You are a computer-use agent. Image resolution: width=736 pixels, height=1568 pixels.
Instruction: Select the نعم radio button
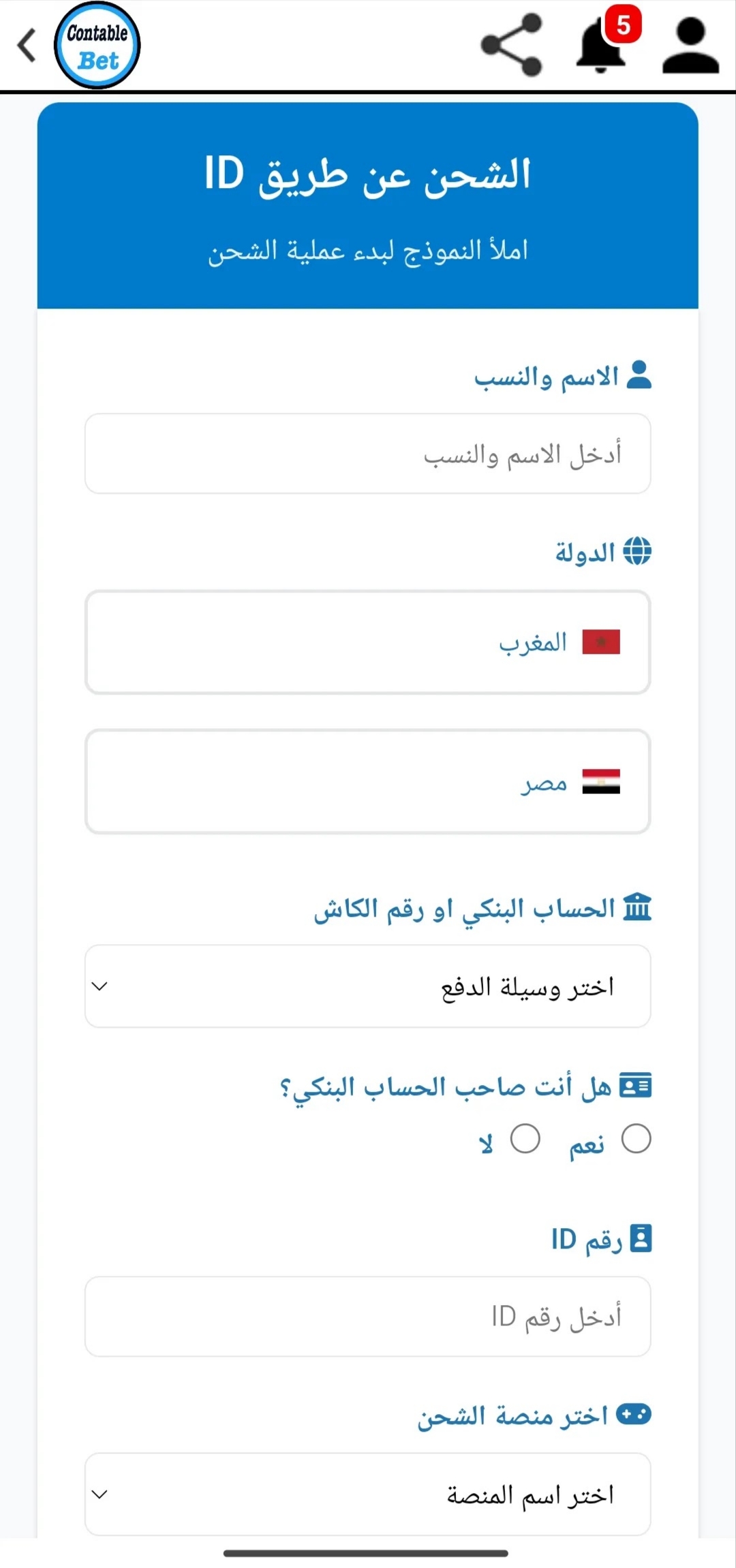click(637, 1139)
